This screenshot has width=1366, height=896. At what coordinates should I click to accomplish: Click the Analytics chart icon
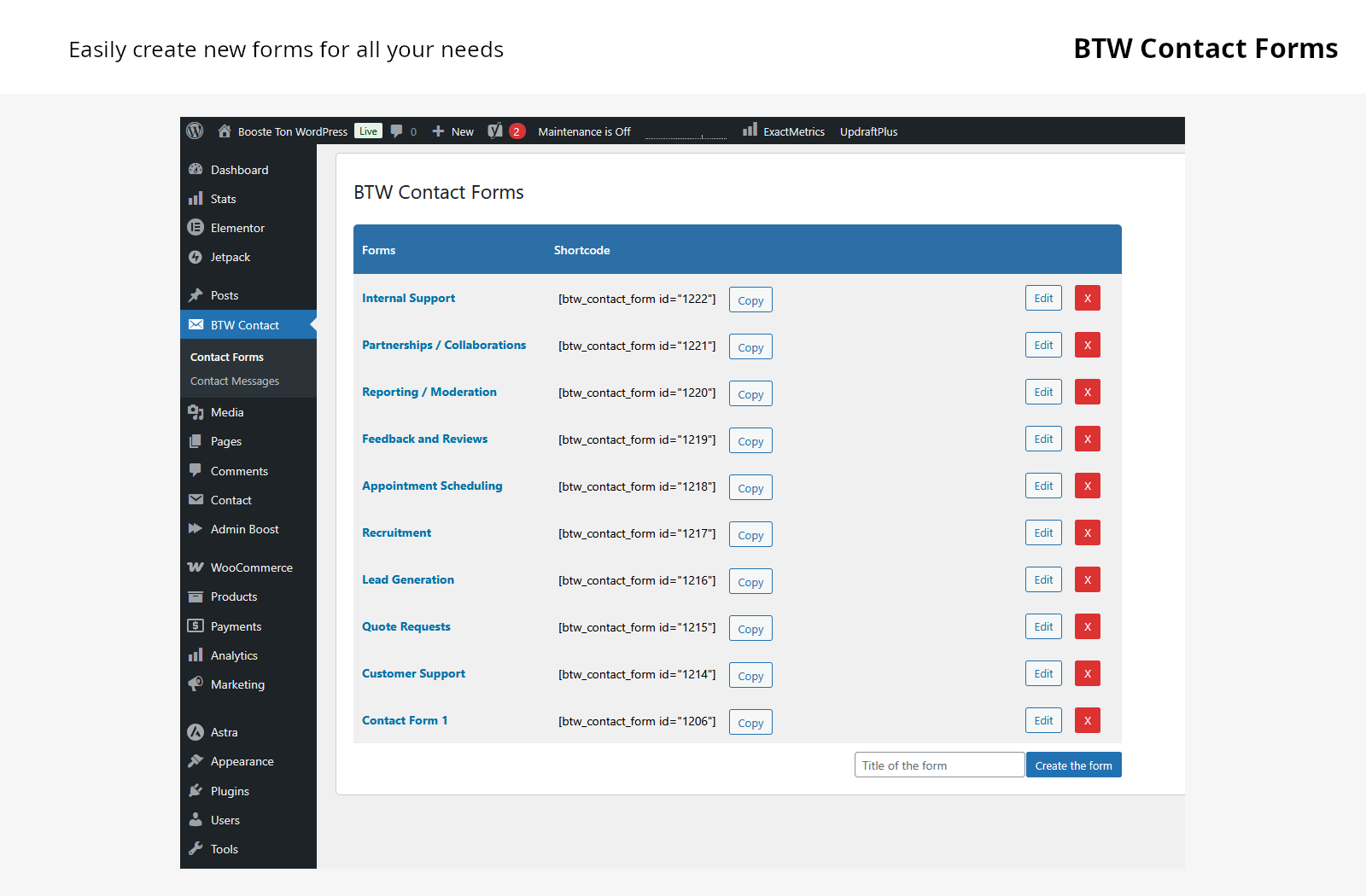point(196,655)
